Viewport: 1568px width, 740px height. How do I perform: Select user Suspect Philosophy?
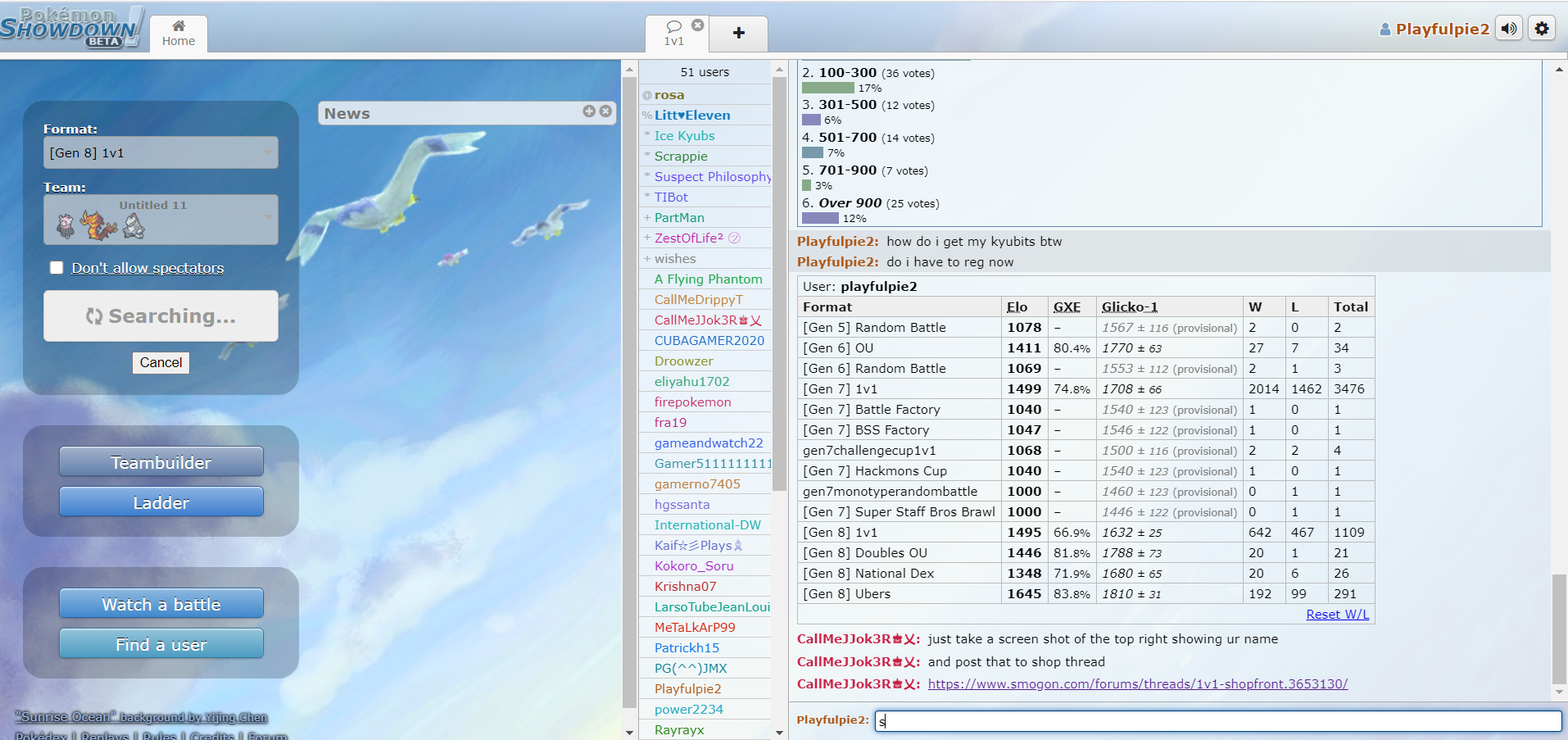[705, 177]
